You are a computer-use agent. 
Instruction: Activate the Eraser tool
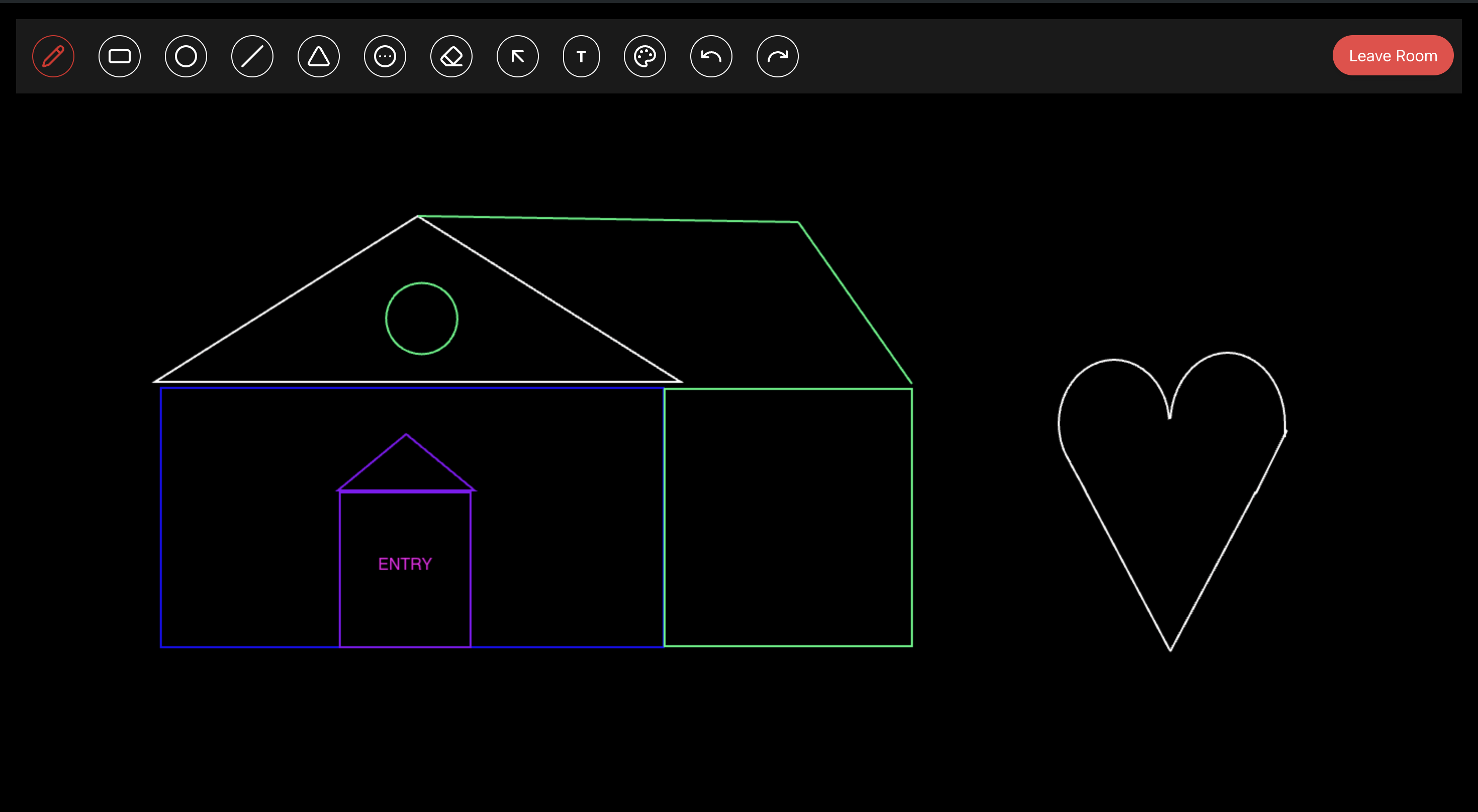pyautogui.click(x=451, y=56)
